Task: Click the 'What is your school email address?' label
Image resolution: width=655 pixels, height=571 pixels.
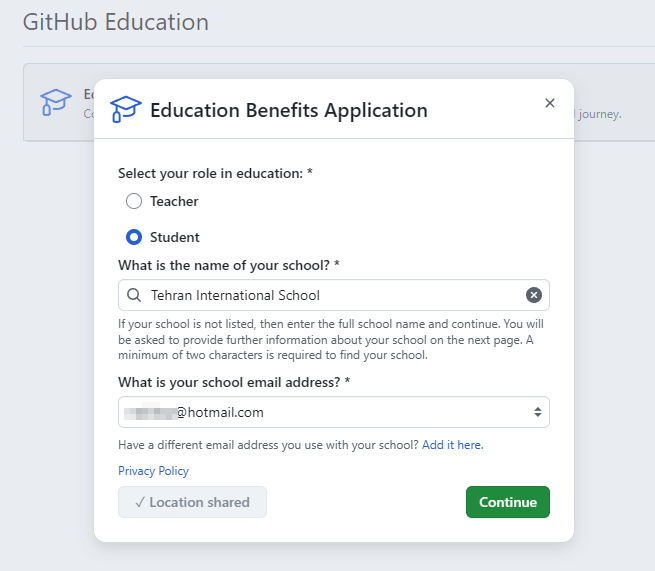Action: click(234, 382)
